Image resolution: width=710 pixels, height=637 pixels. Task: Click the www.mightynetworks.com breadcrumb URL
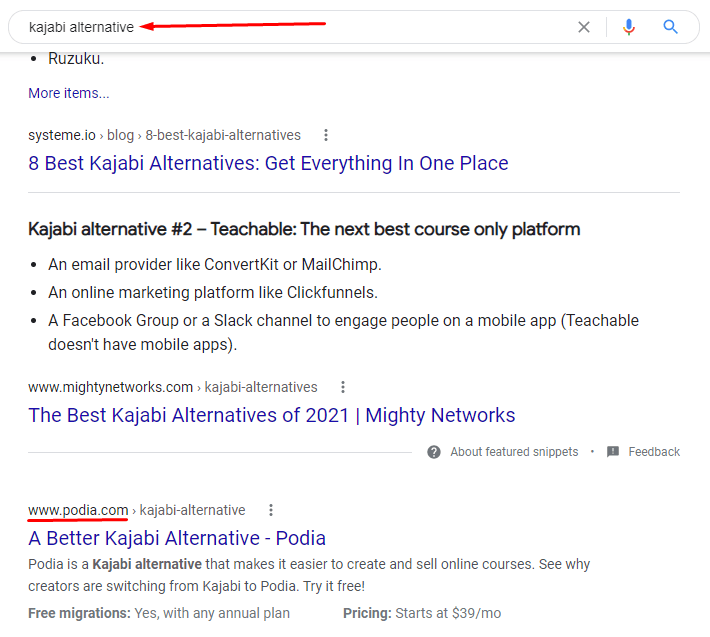tap(173, 387)
